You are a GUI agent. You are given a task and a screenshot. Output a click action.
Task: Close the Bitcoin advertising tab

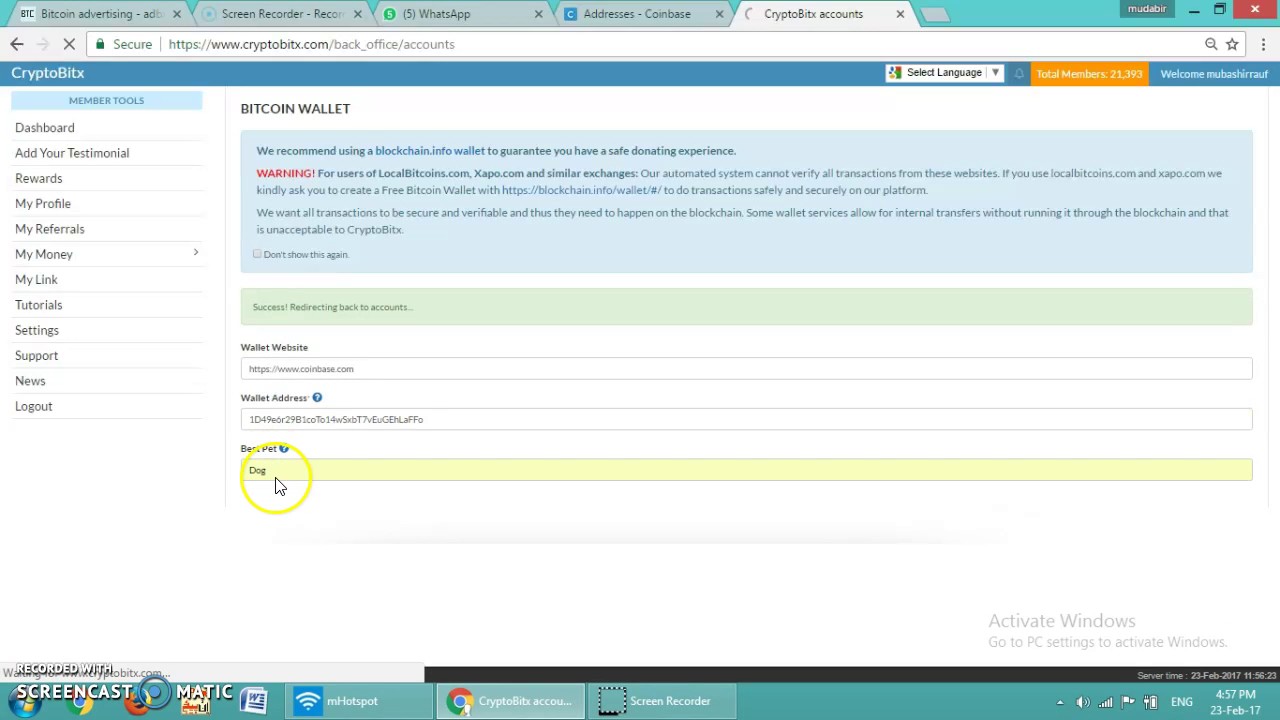177,14
